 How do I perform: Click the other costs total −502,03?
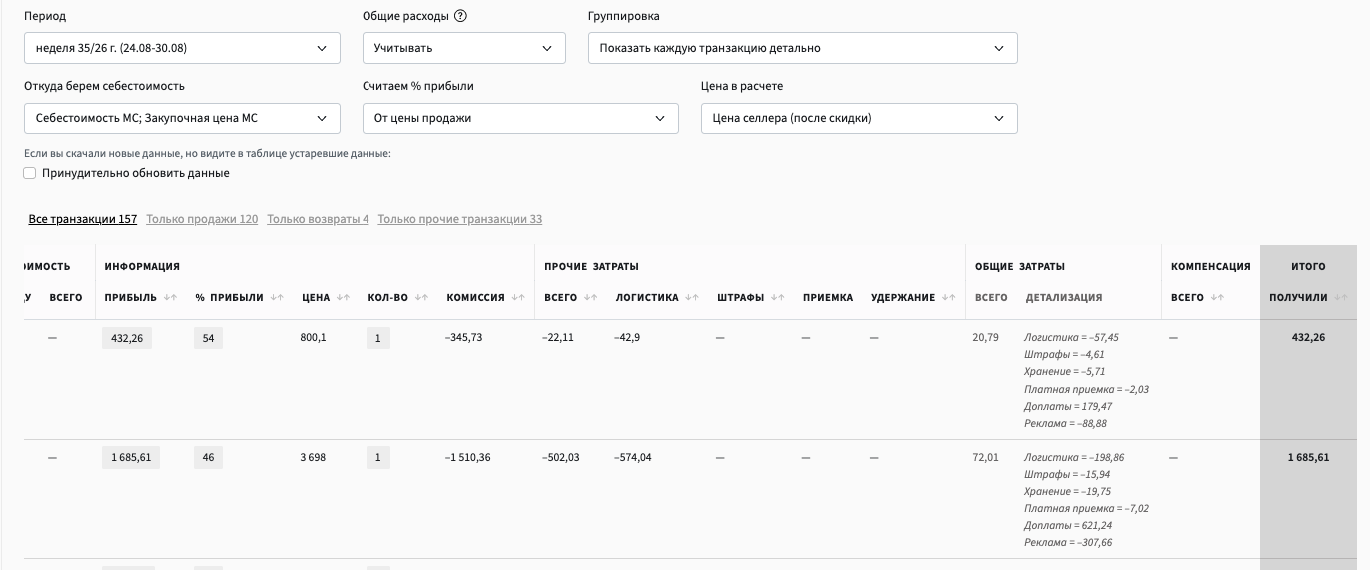[x=561, y=458]
